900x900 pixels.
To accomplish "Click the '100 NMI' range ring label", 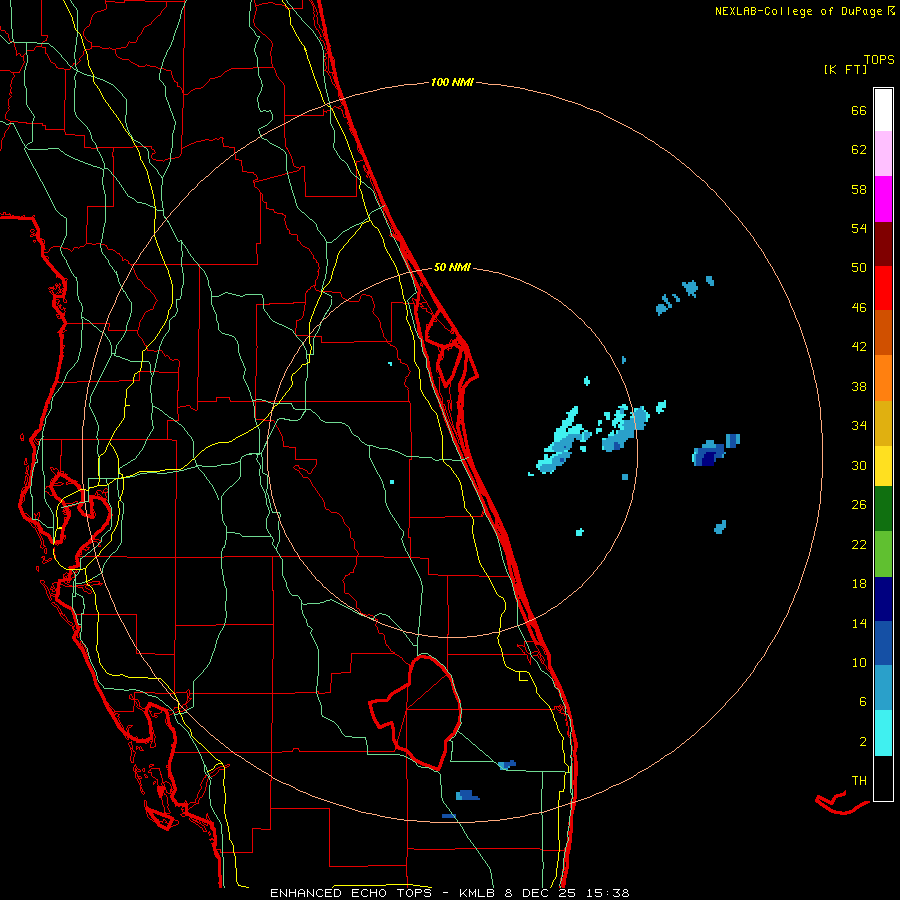I will [452, 83].
